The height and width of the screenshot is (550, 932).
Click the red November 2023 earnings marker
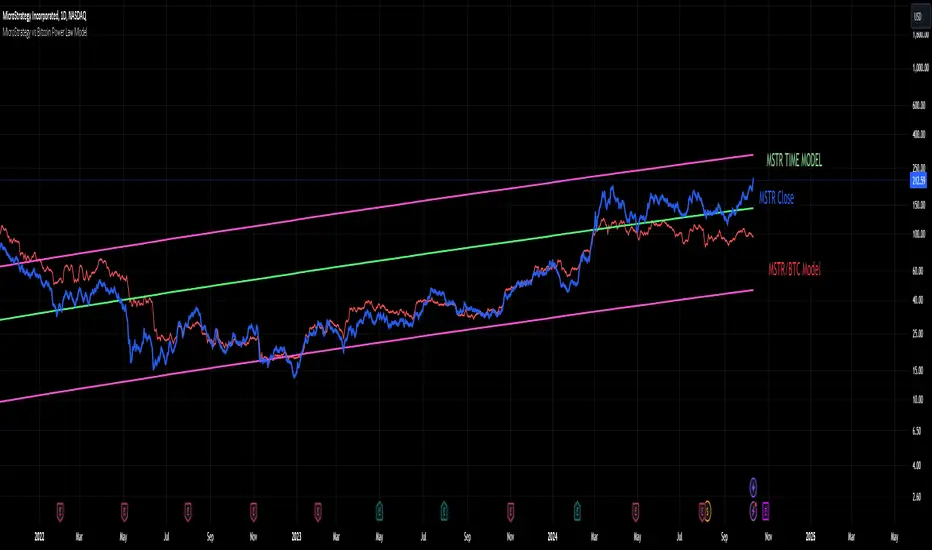[511, 511]
